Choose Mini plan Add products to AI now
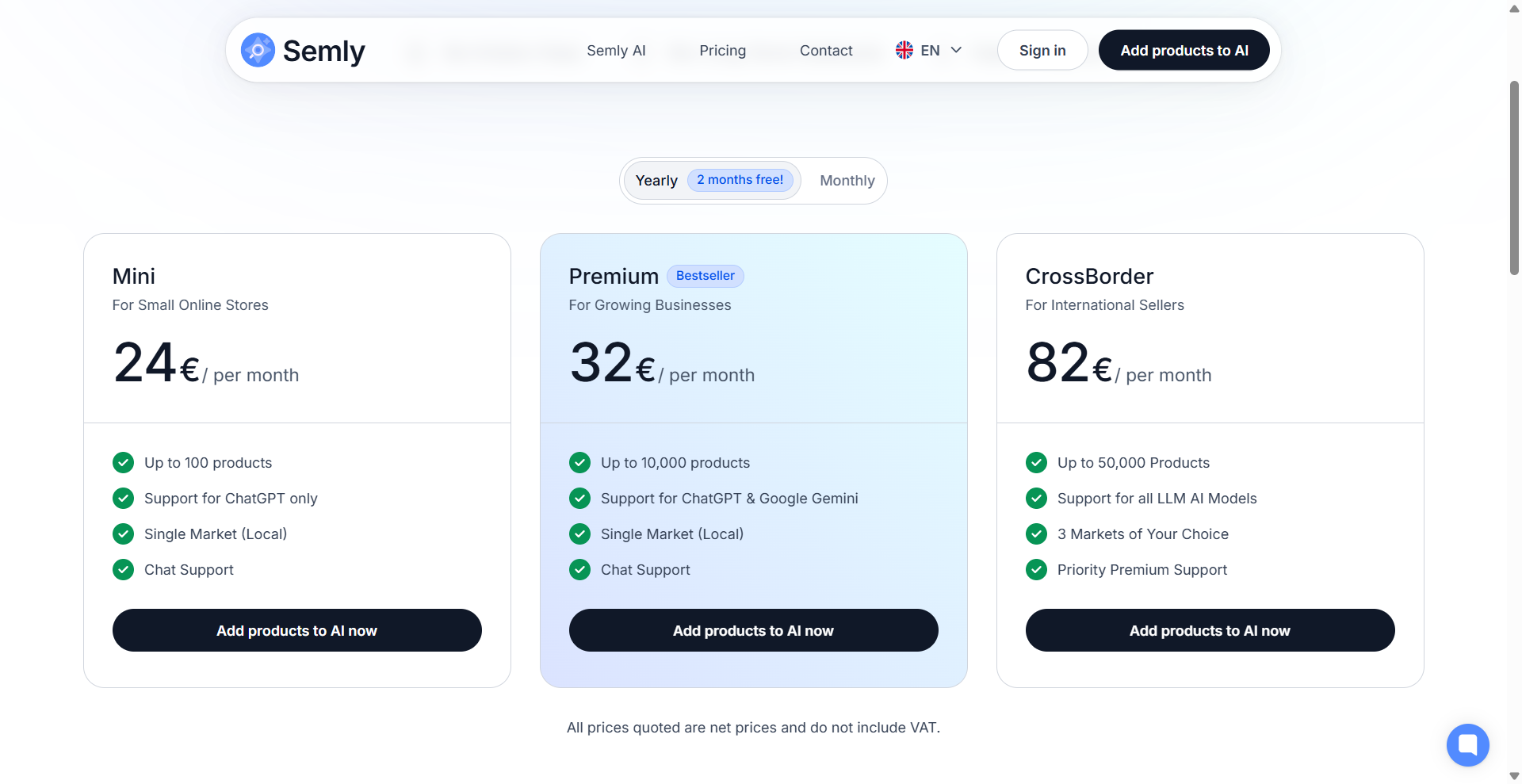This screenshot has height=784, width=1522. click(x=297, y=630)
